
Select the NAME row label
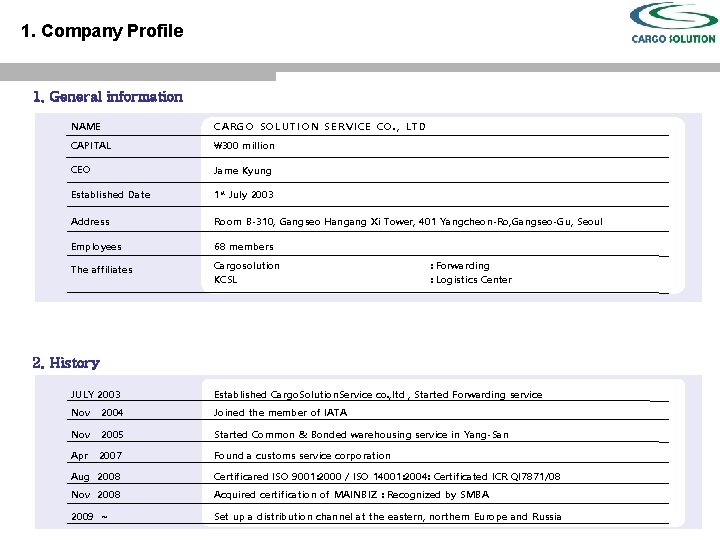(x=86, y=126)
